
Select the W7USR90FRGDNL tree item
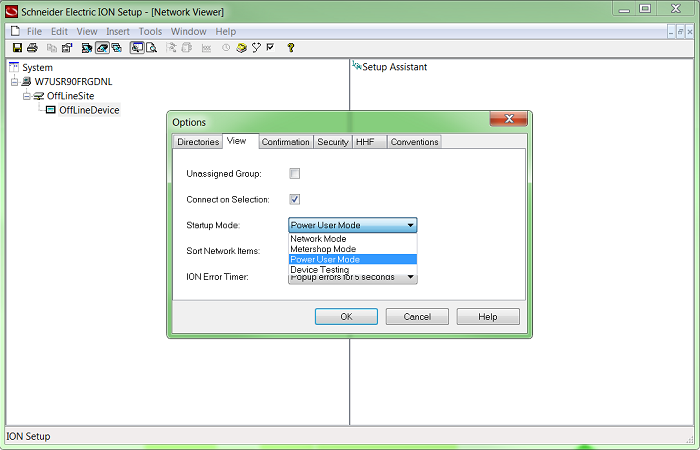point(74,82)
